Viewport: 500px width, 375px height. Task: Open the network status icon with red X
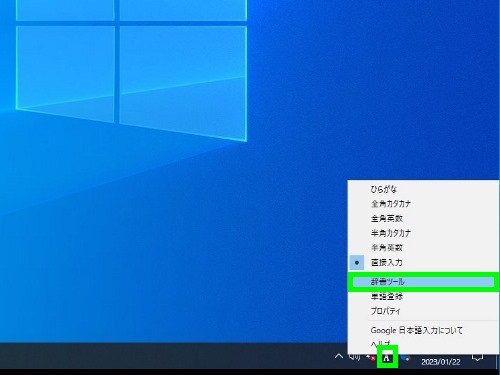[x=371, y=357]
